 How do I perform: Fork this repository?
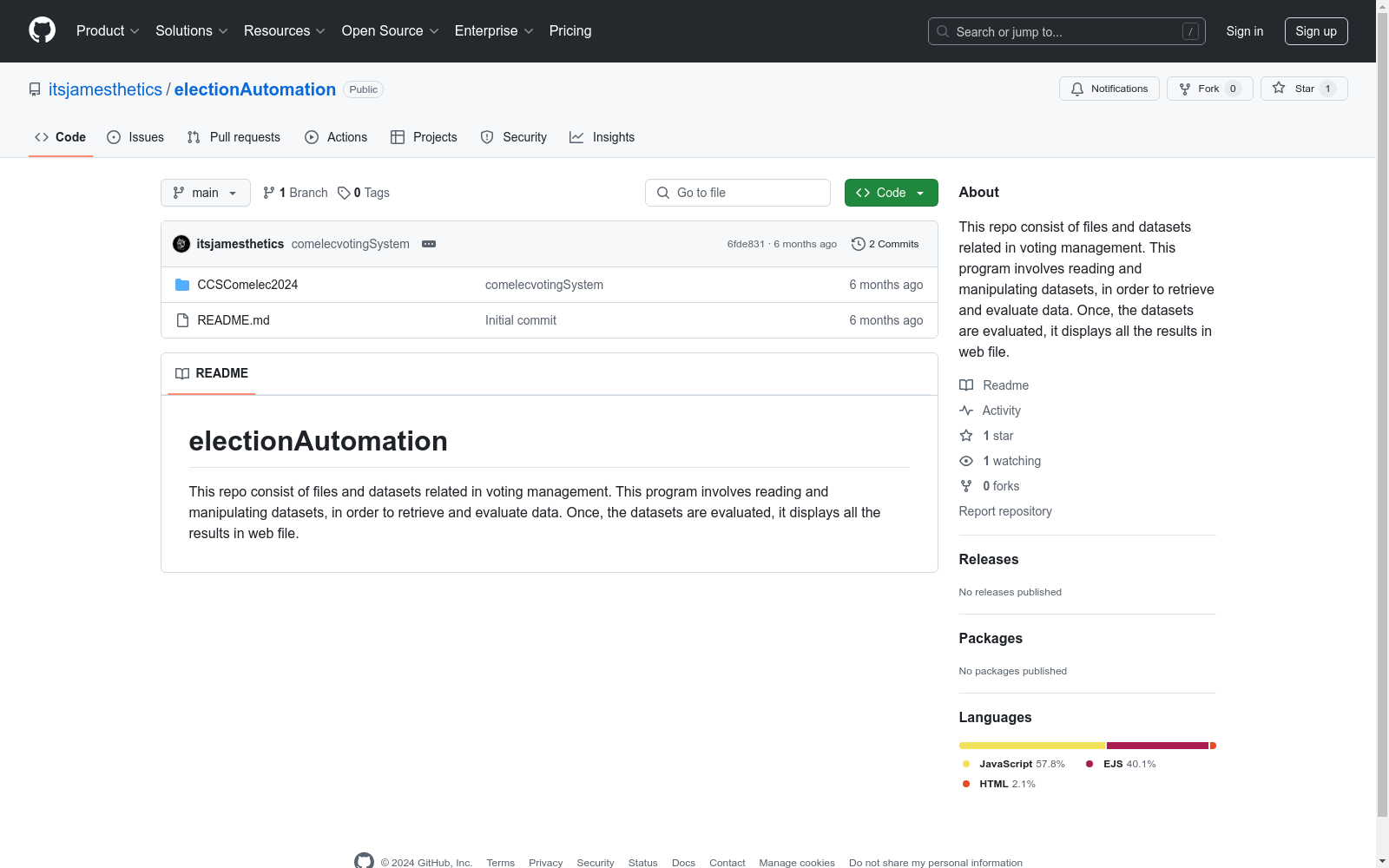click(x=1209, y=89)
